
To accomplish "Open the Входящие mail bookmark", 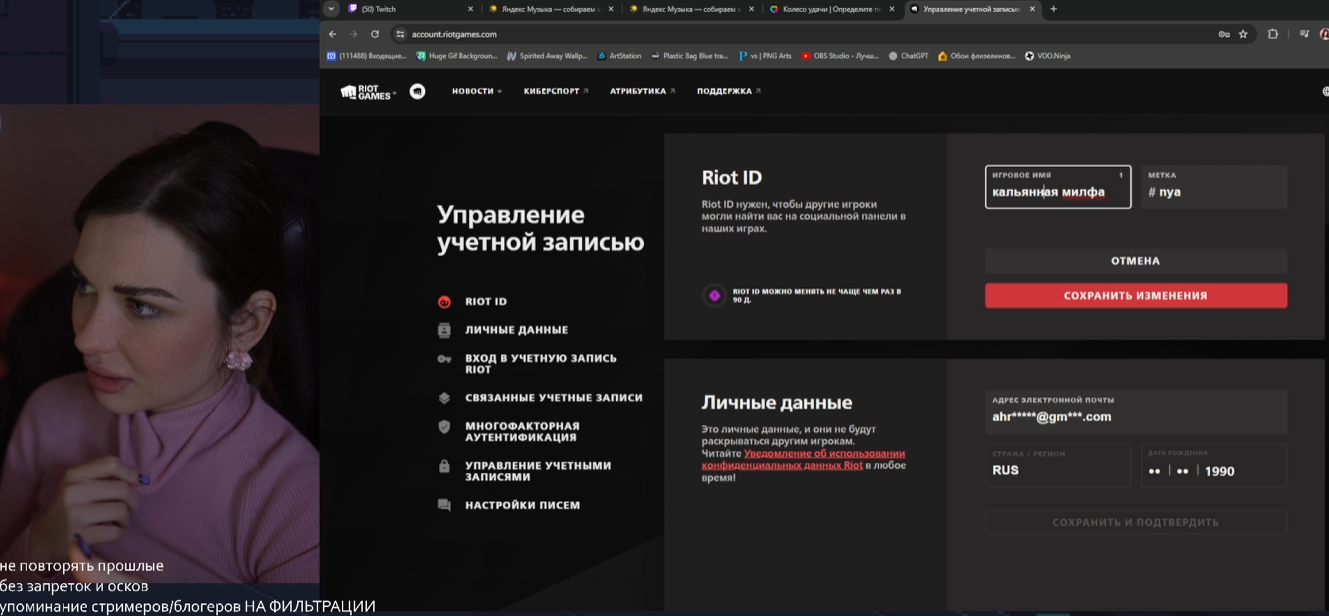I will click(366, 56).
